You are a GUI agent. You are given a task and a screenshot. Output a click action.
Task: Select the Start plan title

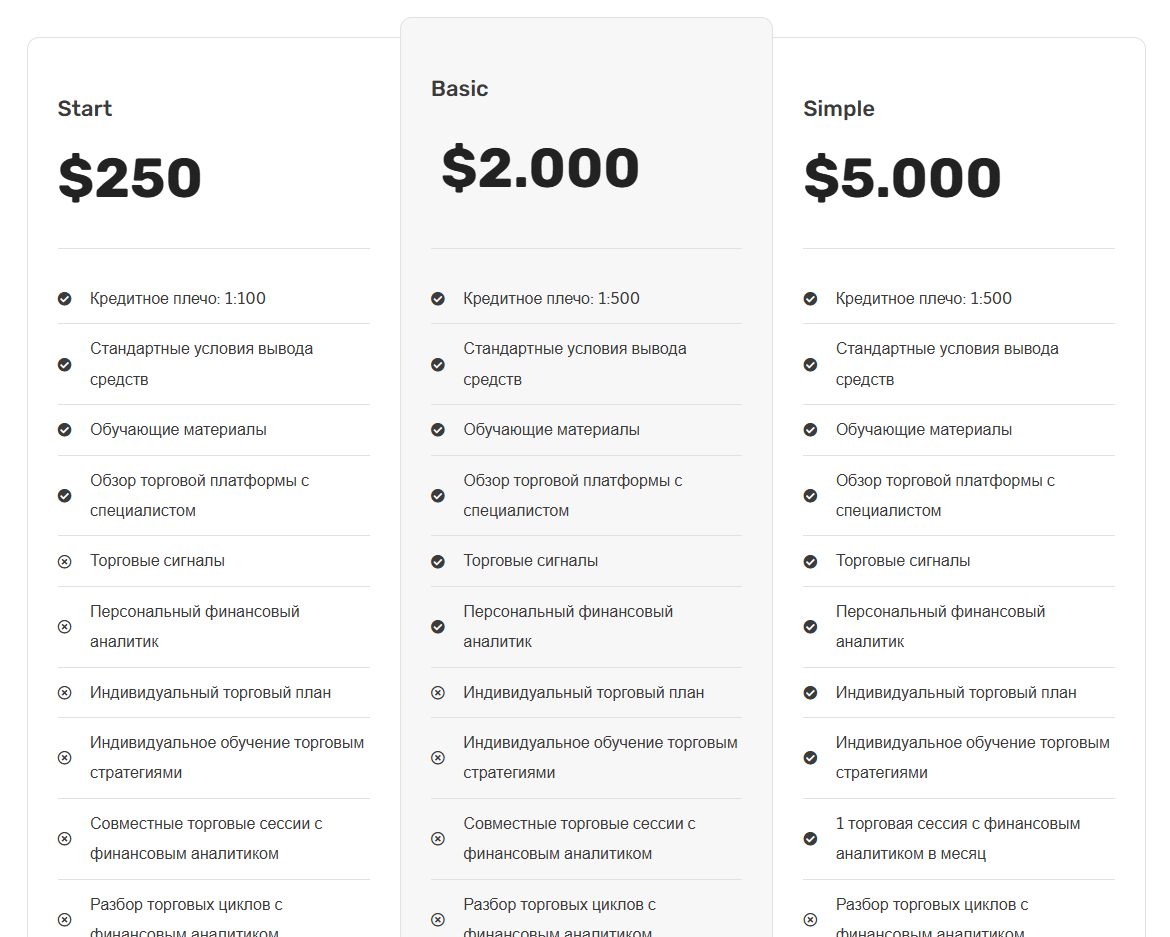85,109
